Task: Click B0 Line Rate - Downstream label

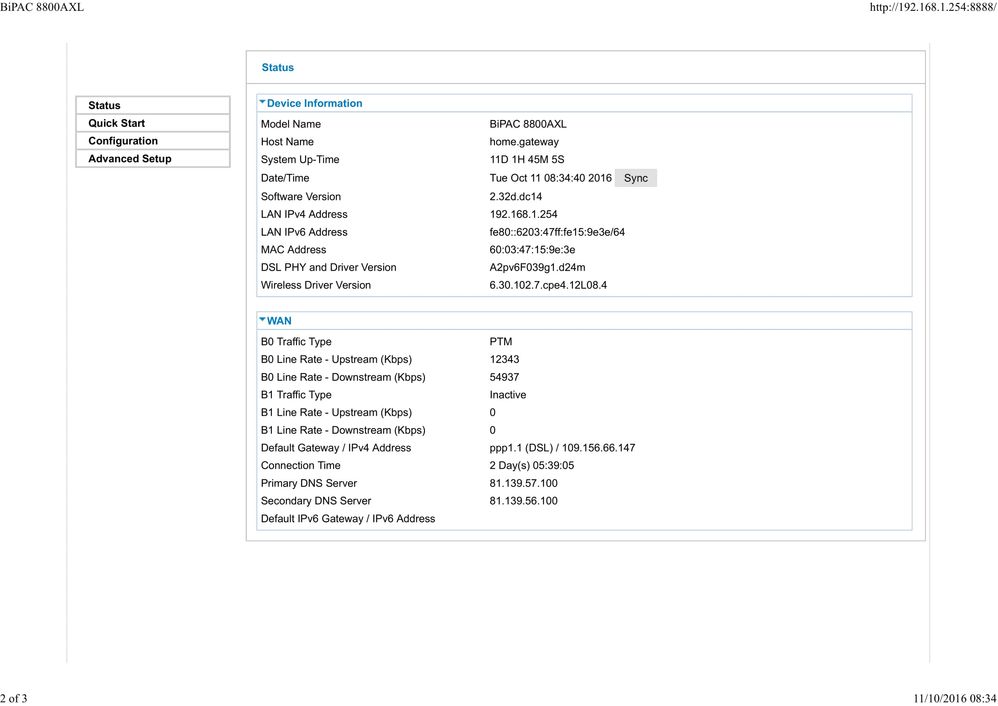Action: pyautogui.click(x=343, y=378)
